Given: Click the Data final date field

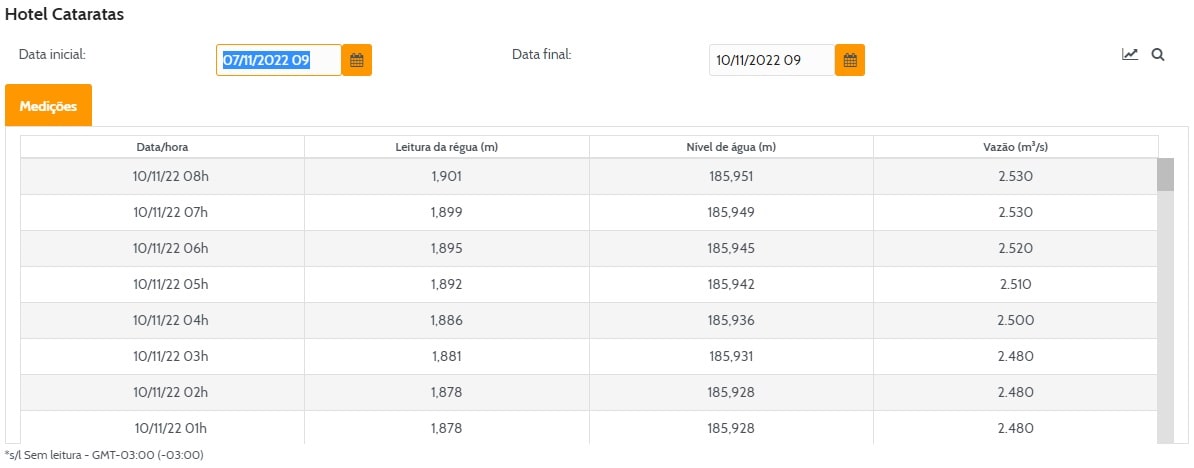Looking at the screenshot, I should (x=771, y=60).
